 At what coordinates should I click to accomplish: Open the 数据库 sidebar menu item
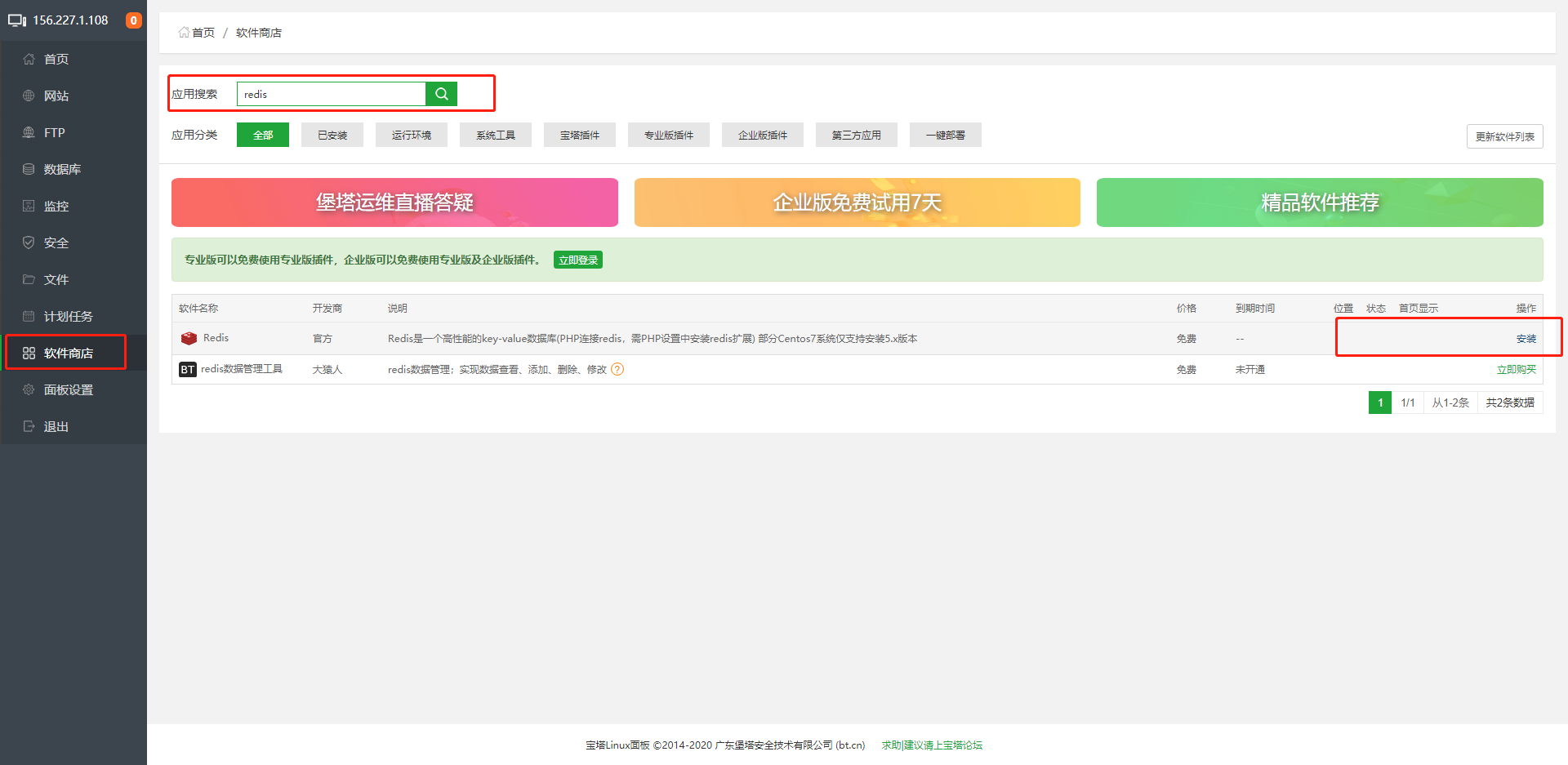coord(73,169)
